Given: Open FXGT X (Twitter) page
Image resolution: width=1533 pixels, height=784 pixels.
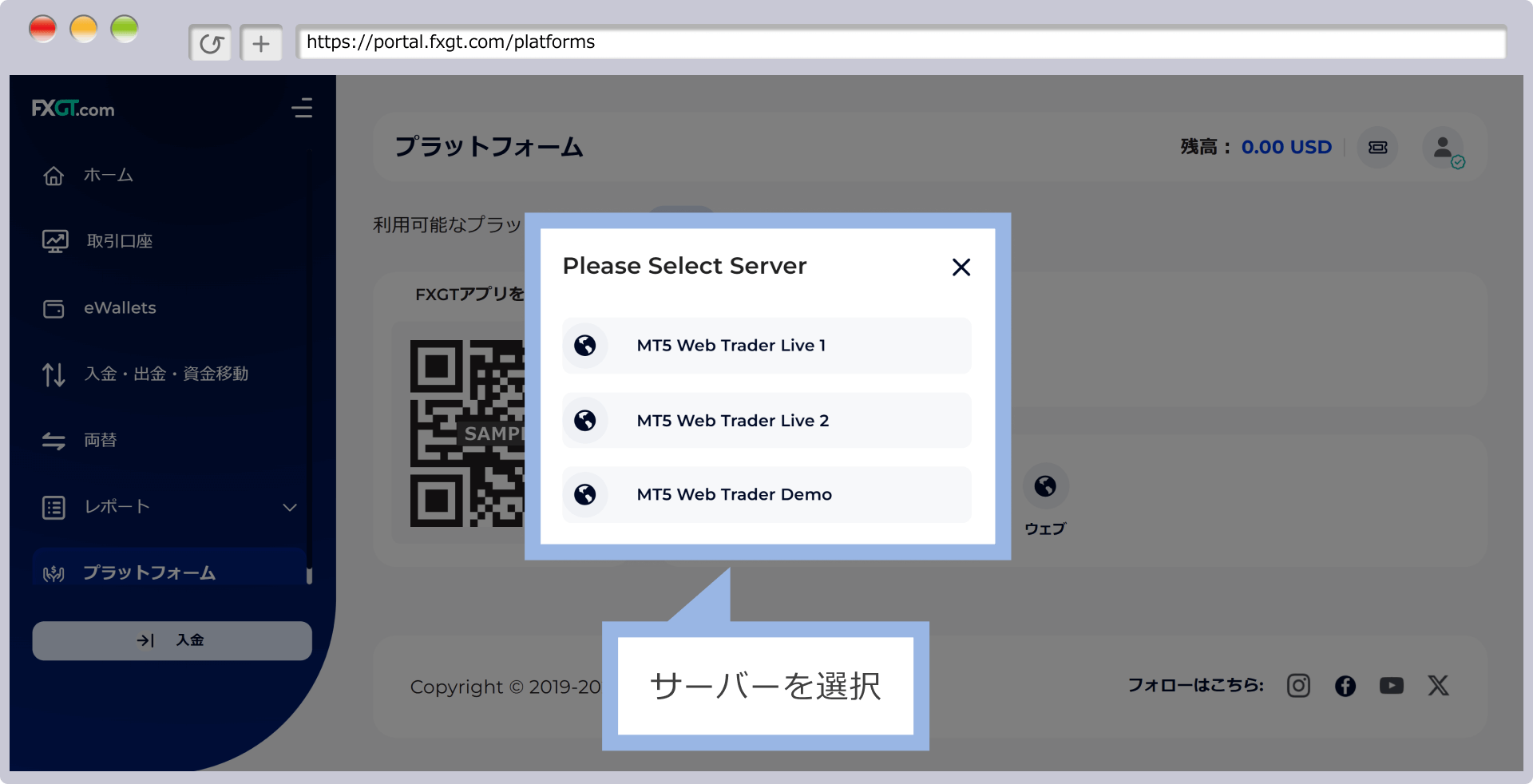Looking at the screenshot, I should pos(1438,686).
